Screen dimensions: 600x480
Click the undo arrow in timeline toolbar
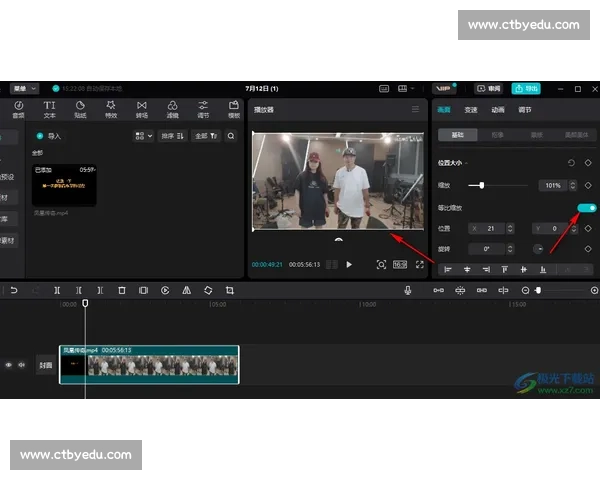pos(14,290)
